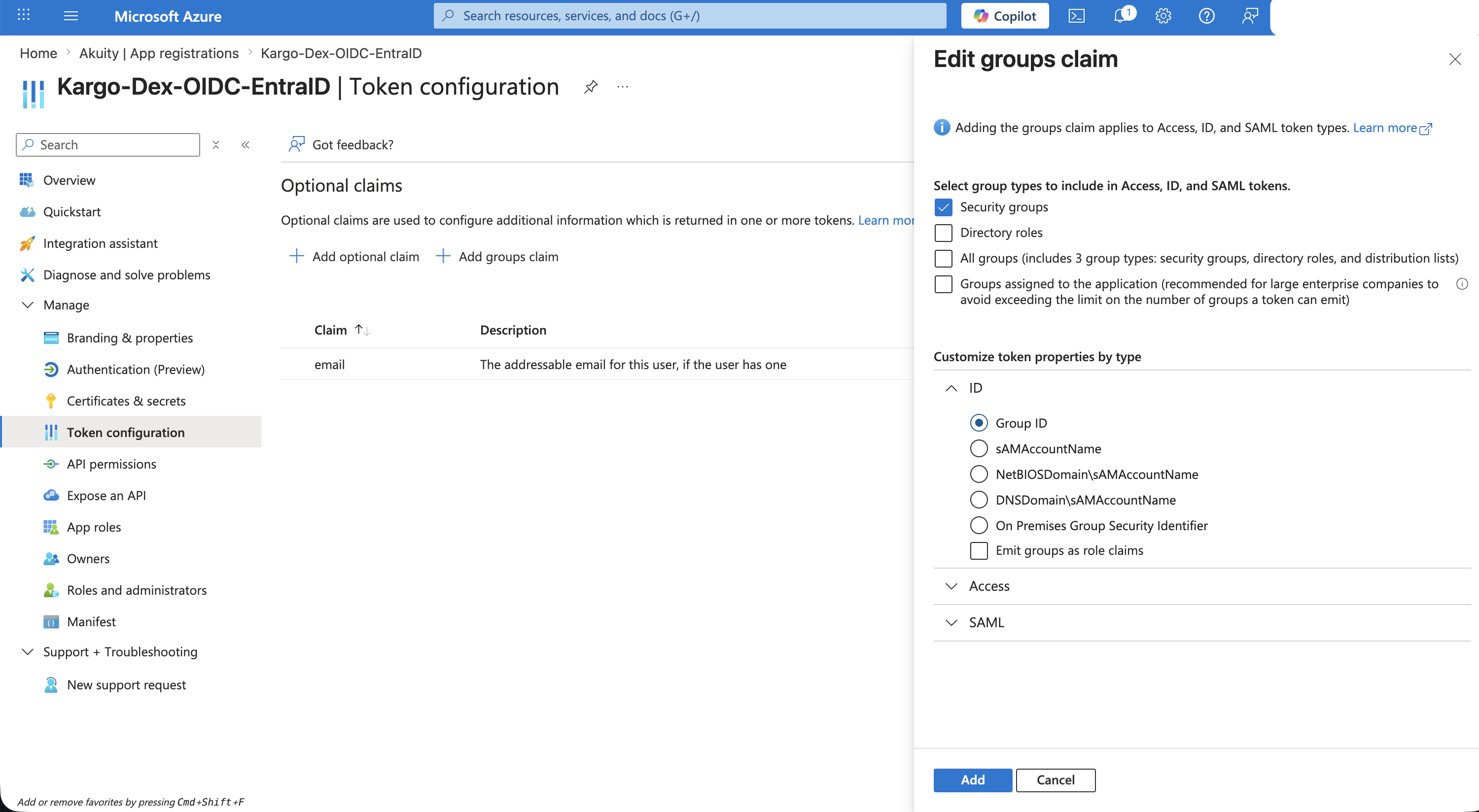Viewport: 1479px width, 812px height.
Task: Uncheck the Security groups checkbox
Action: 943,207
